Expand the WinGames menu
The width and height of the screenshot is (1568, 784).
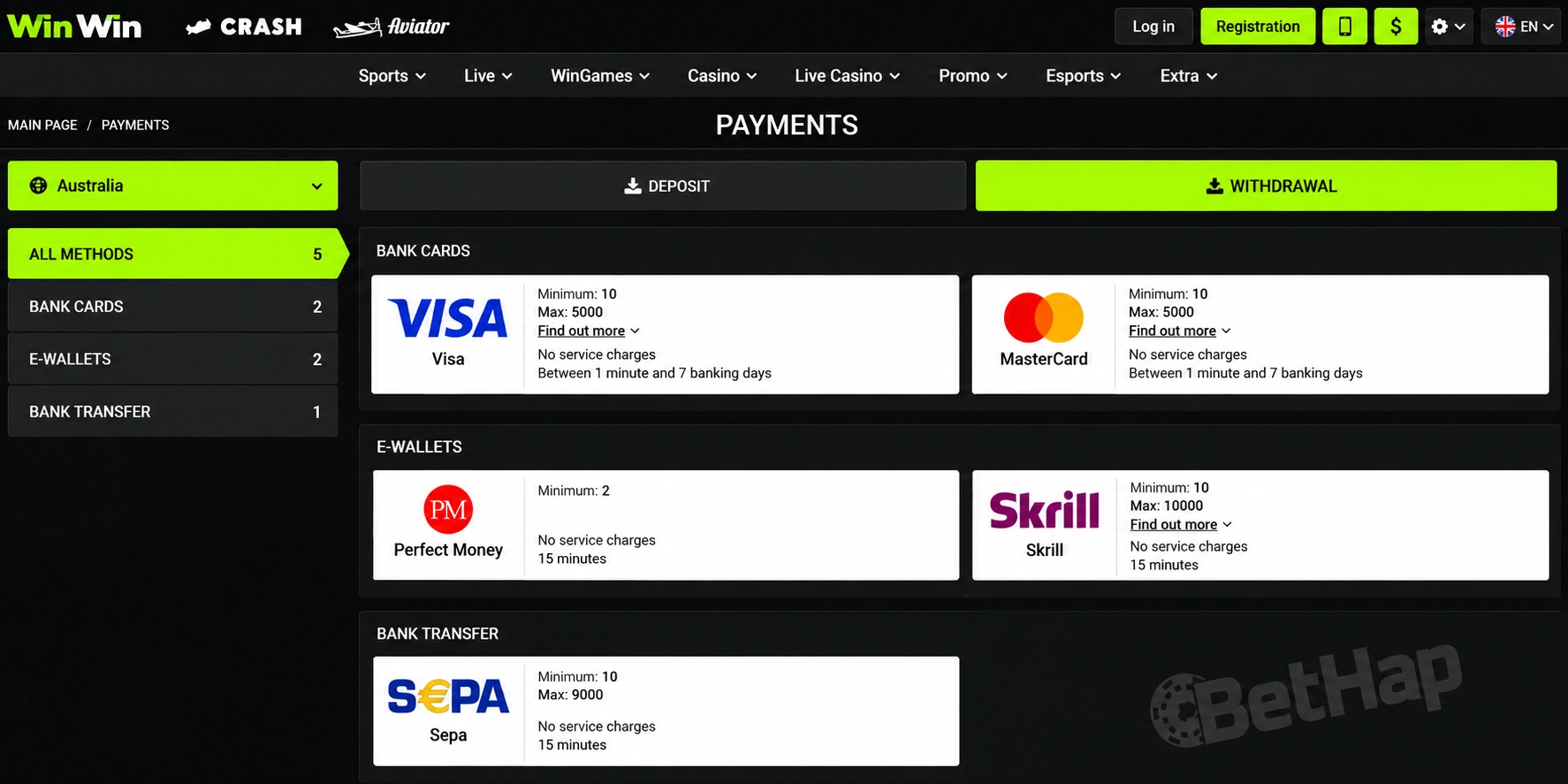[600, 76]
